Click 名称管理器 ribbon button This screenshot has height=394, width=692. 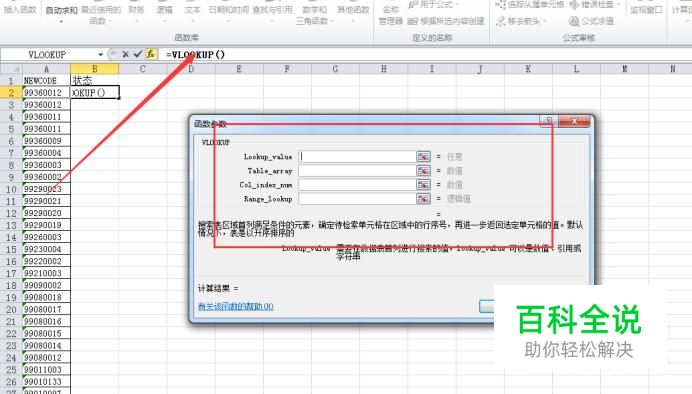(391, 15)
